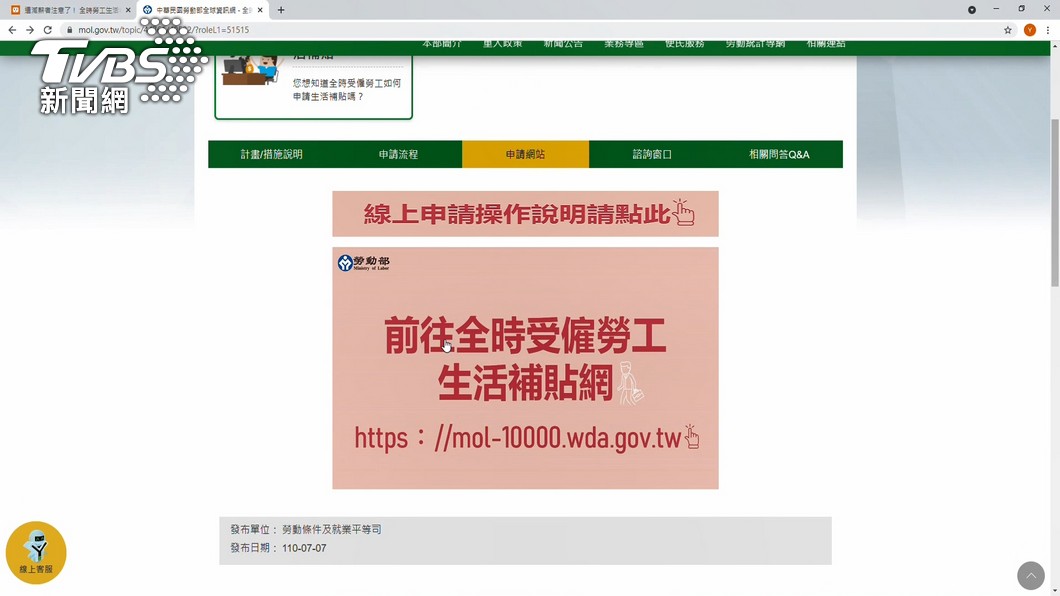Click the address bar URL field
The image size is (1060, 596).
pos(527,30)
